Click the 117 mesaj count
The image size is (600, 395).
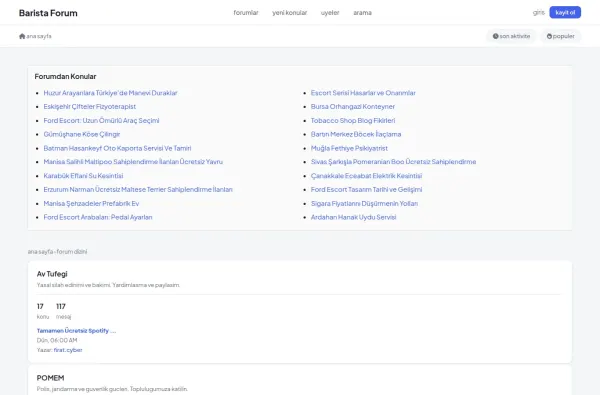[x=64, y=311]
